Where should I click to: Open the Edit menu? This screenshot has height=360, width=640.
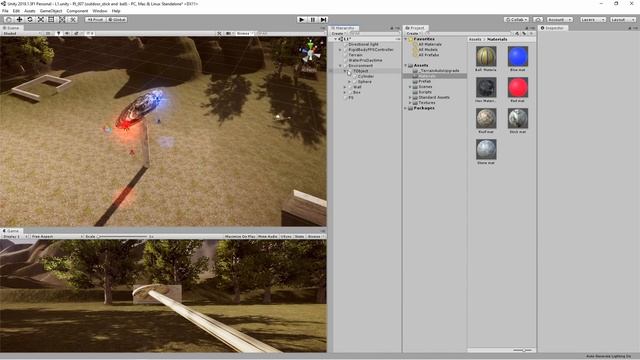point(16,11)
